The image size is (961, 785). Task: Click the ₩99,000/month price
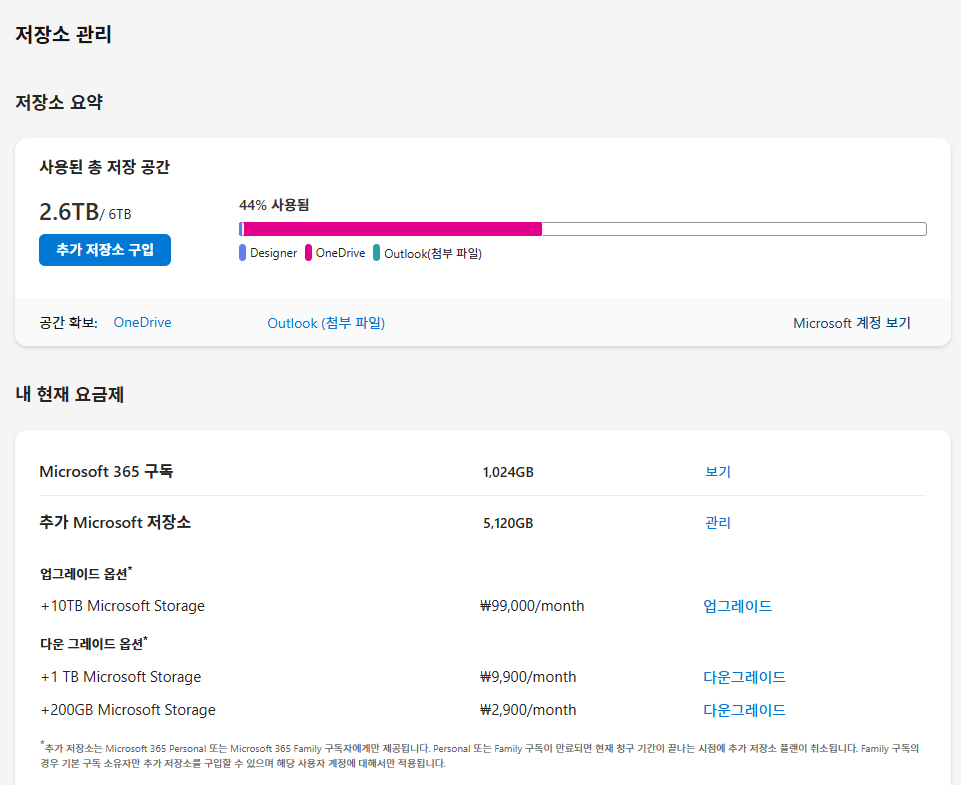coord(532,606)
